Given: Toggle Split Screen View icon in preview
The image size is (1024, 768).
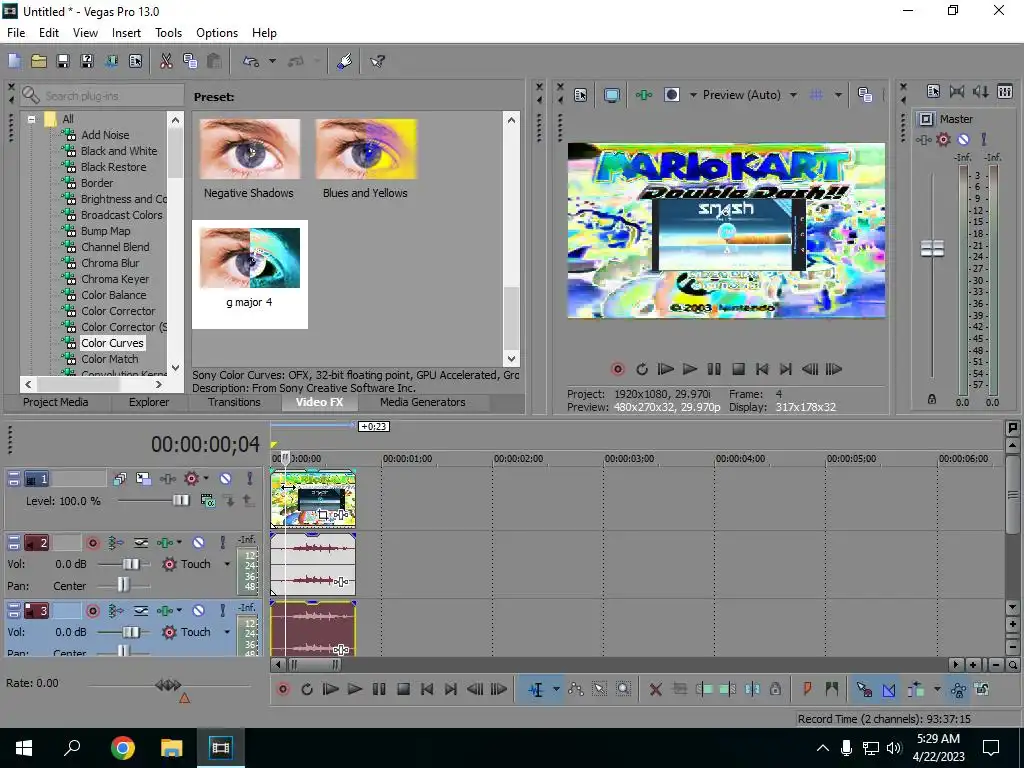Looking at the screenshot, I should pos(671,95).
